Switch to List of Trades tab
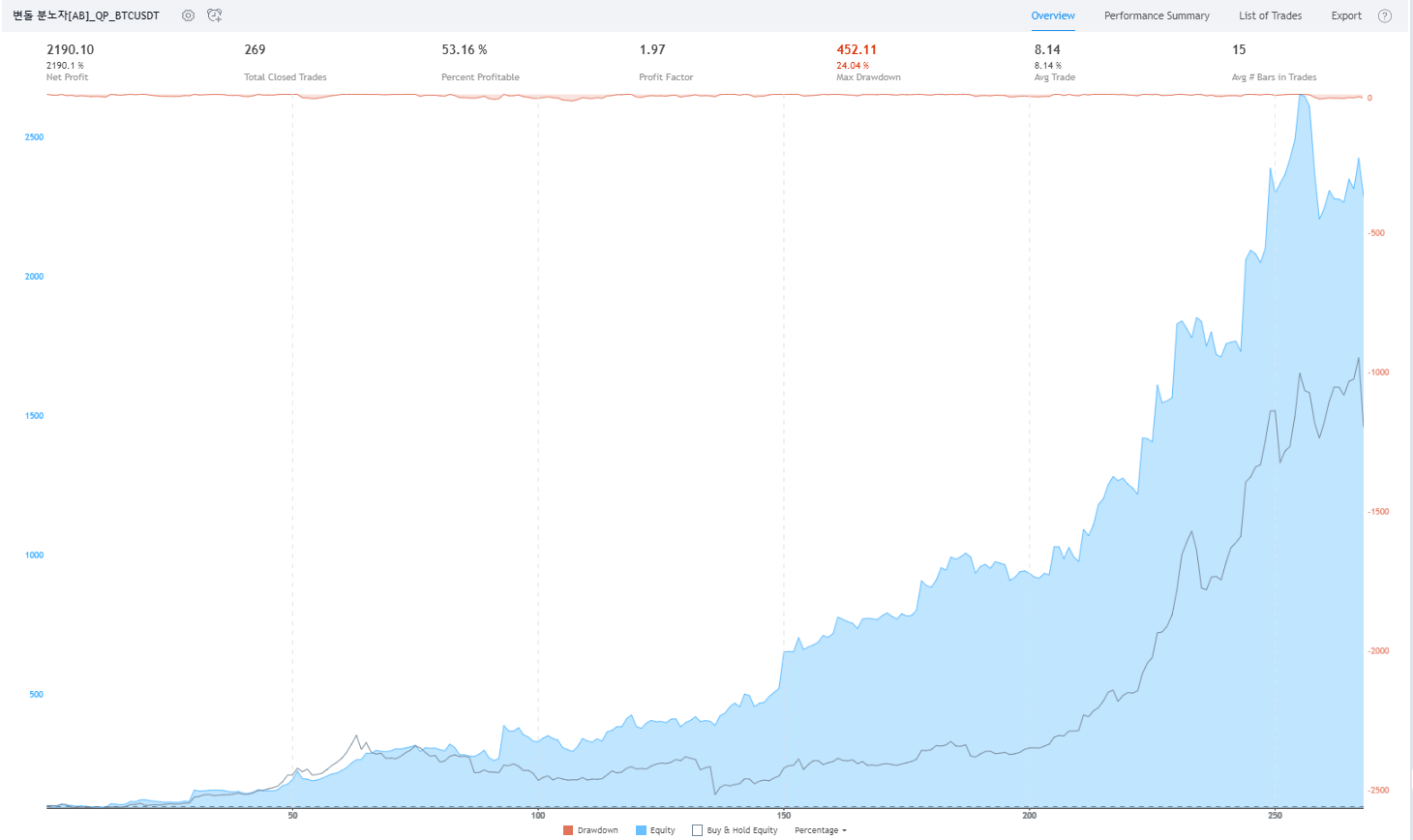Image resolution: width=1413 pixels, height=840 pixels. click(x=1270, y=15)
